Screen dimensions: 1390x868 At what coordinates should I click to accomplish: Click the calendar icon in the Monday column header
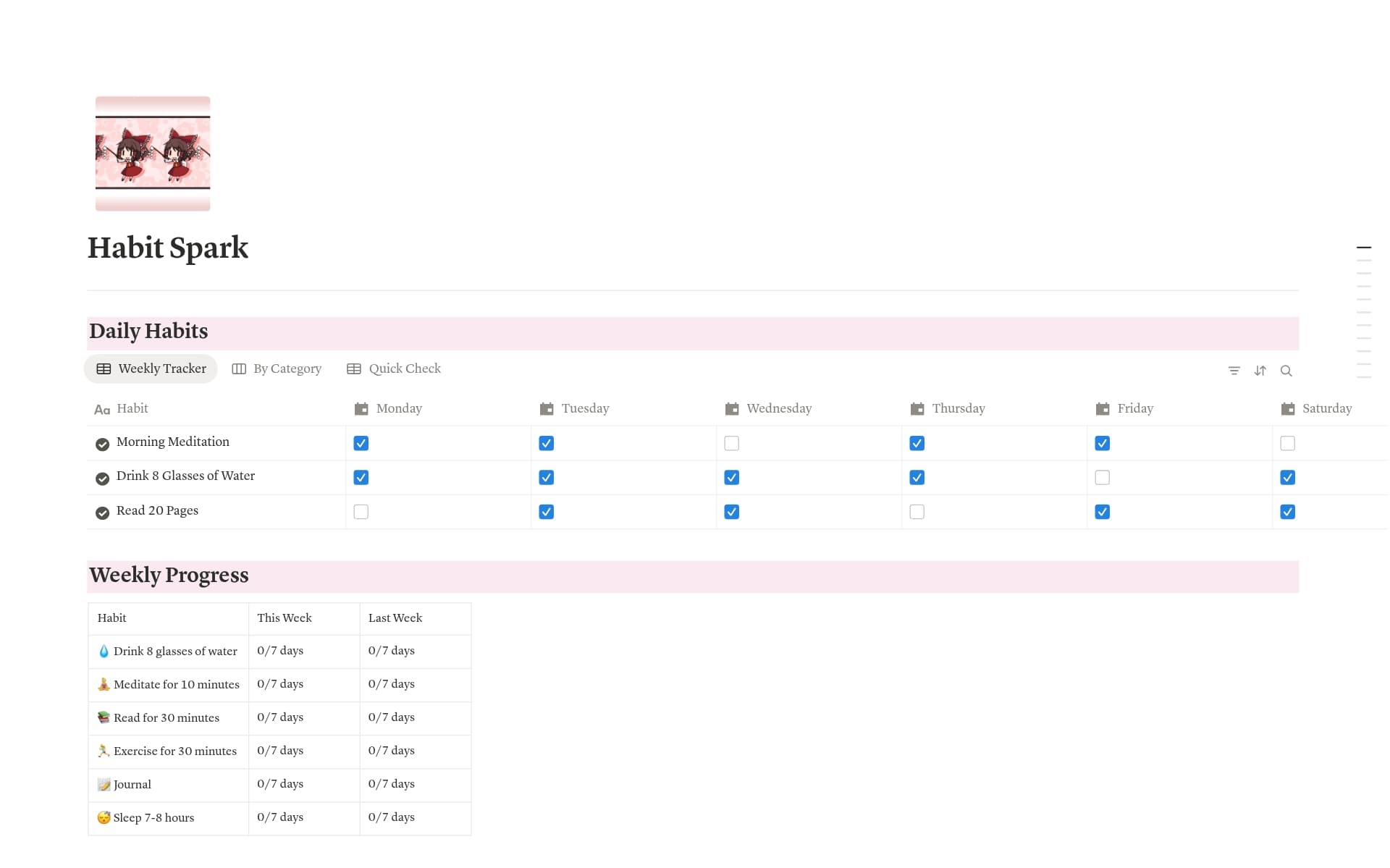coord(361,408)
